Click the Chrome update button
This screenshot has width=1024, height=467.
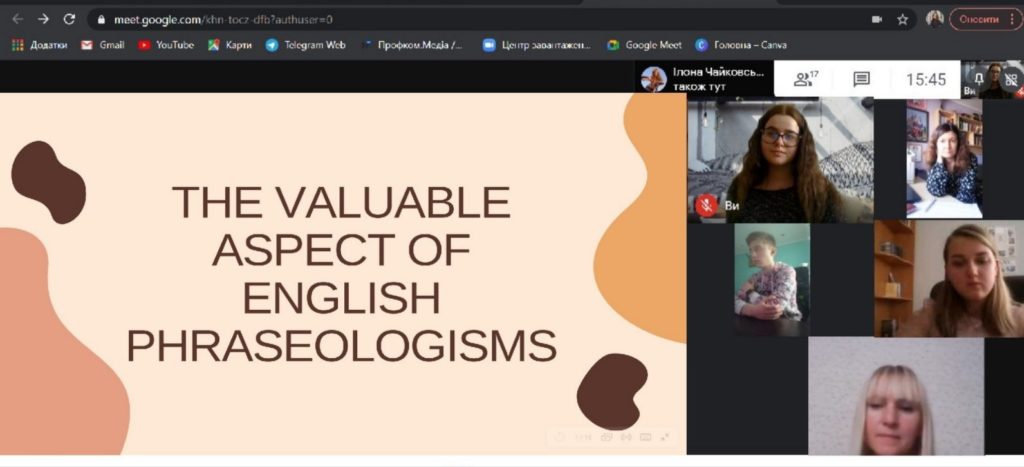[983, 19]
